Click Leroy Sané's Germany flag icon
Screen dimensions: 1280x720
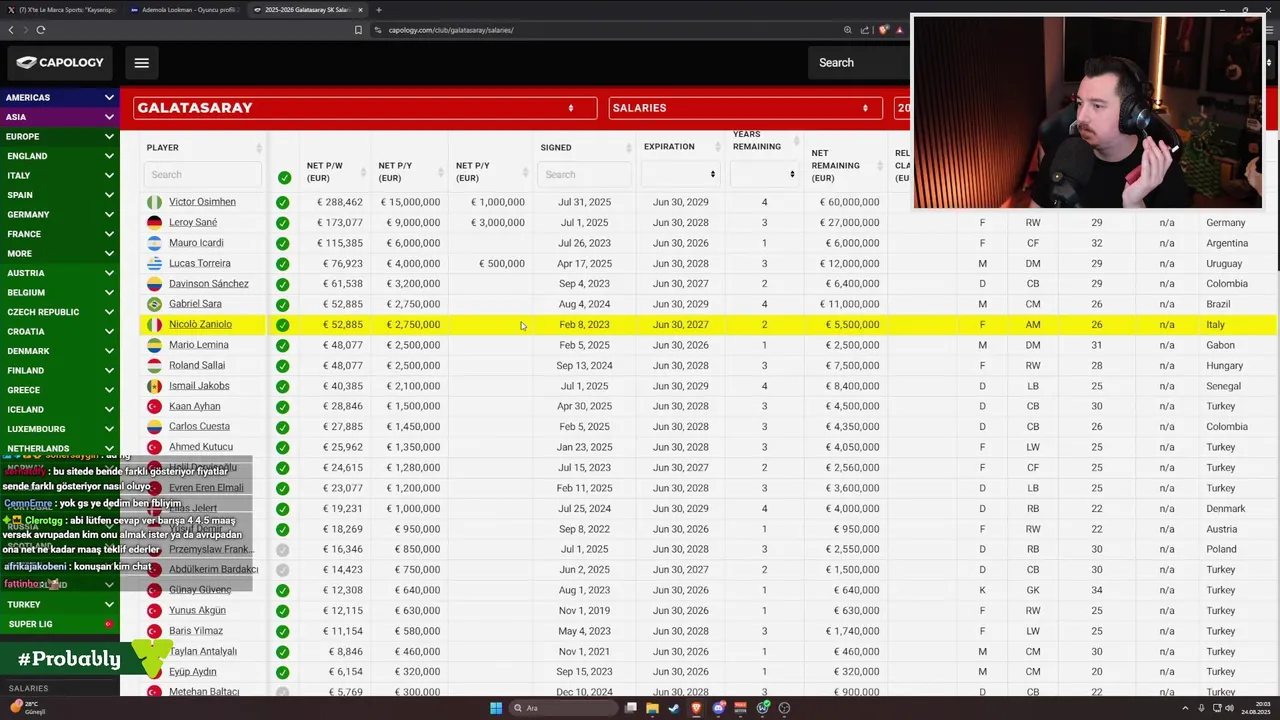pos(154,222)
